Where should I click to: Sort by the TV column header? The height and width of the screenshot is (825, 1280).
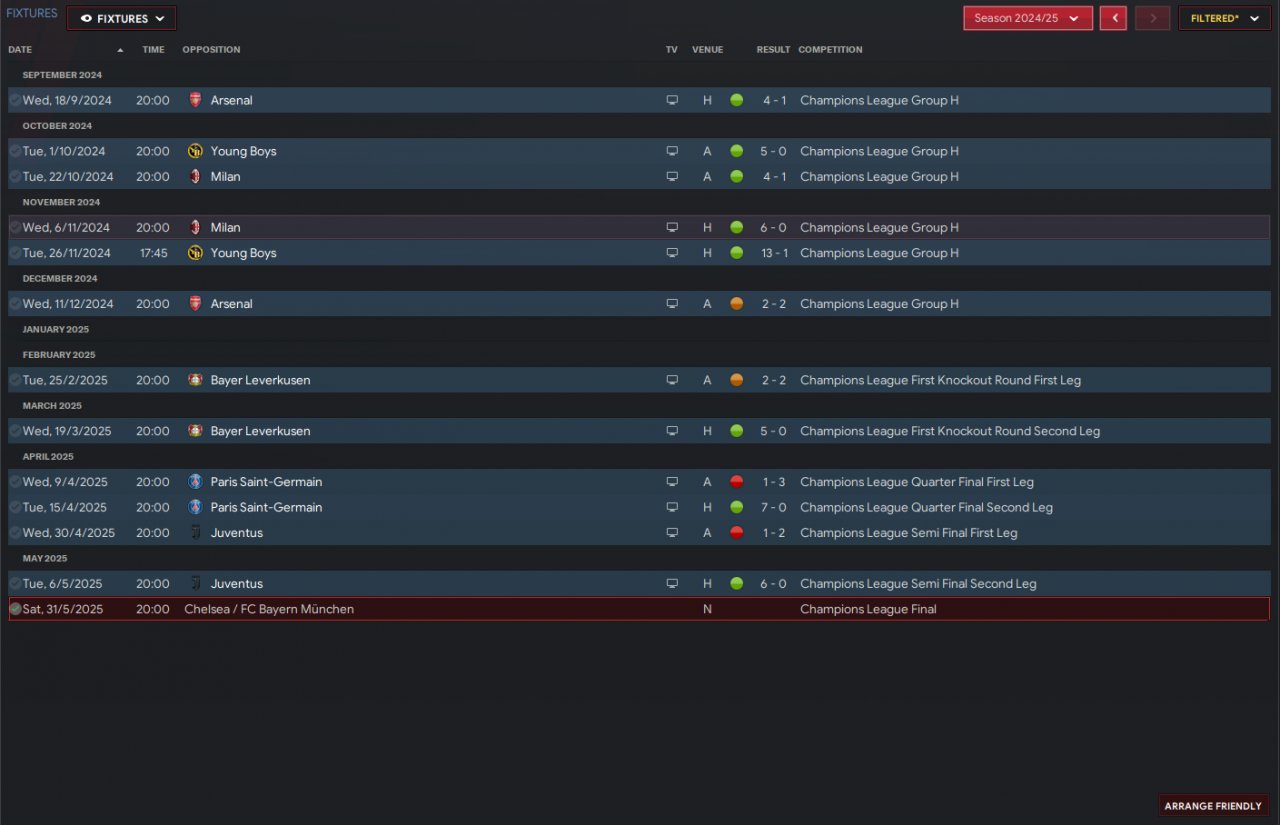pos(672,50)
